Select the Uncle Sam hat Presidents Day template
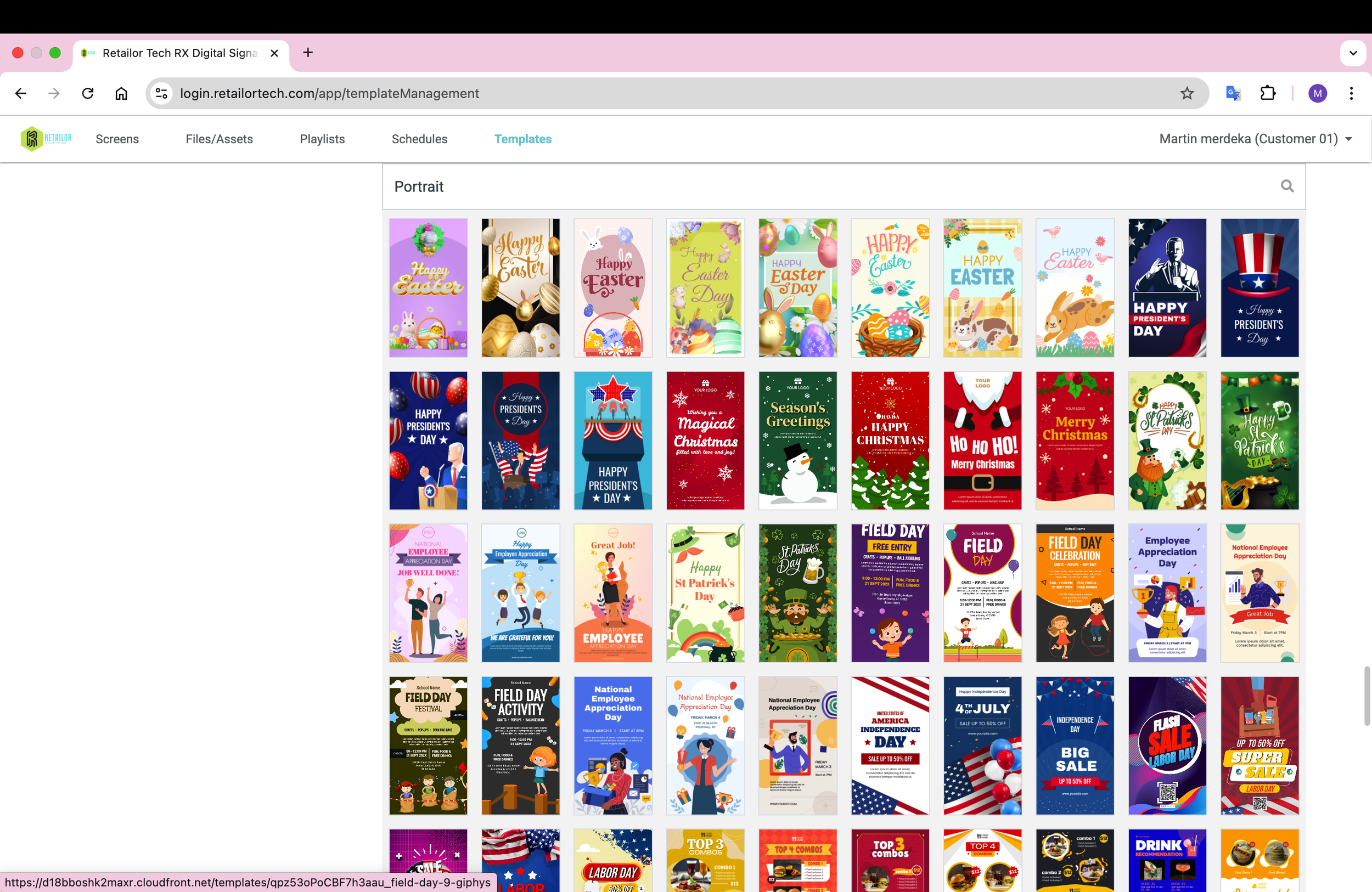 click(1259, 287)
